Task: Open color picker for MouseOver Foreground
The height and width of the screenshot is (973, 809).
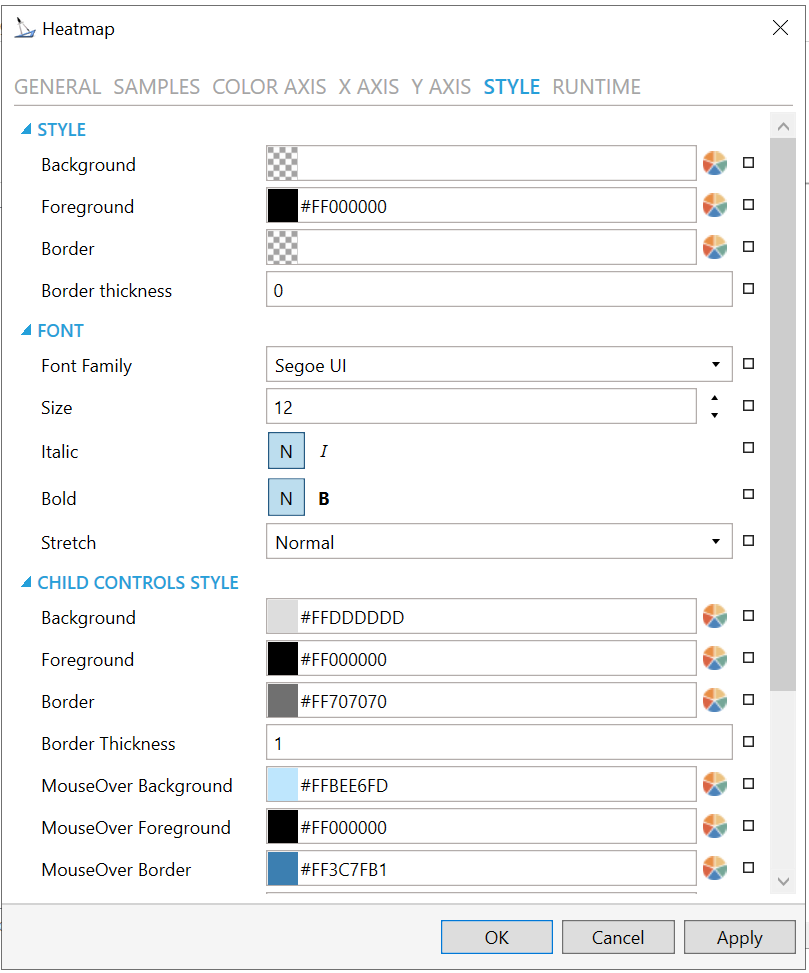Action: pyautogui.click(x=715, y=827)
